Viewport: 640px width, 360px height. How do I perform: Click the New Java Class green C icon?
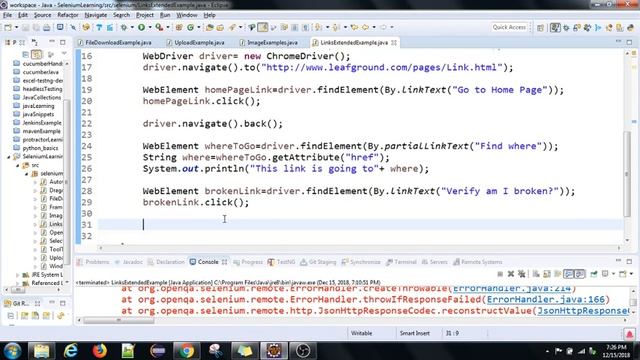191,27
